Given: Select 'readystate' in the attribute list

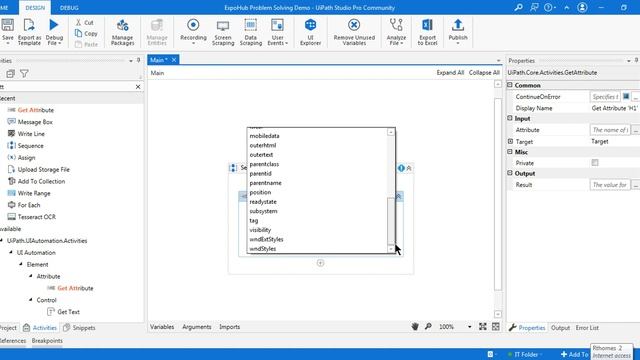Looking at the screenshot, I should pos(263,202).
